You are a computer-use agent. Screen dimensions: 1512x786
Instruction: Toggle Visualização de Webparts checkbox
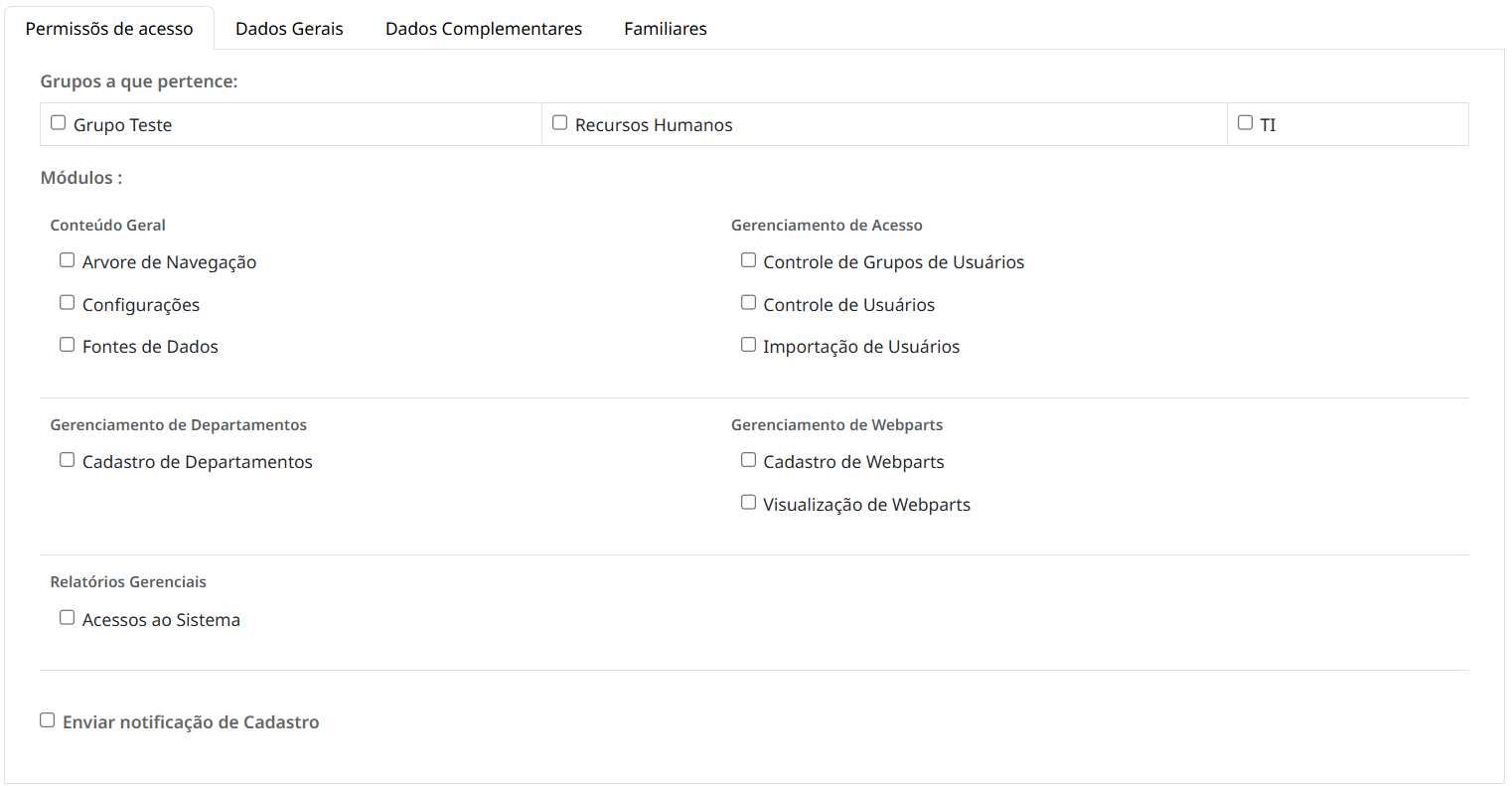pos(749,503)
